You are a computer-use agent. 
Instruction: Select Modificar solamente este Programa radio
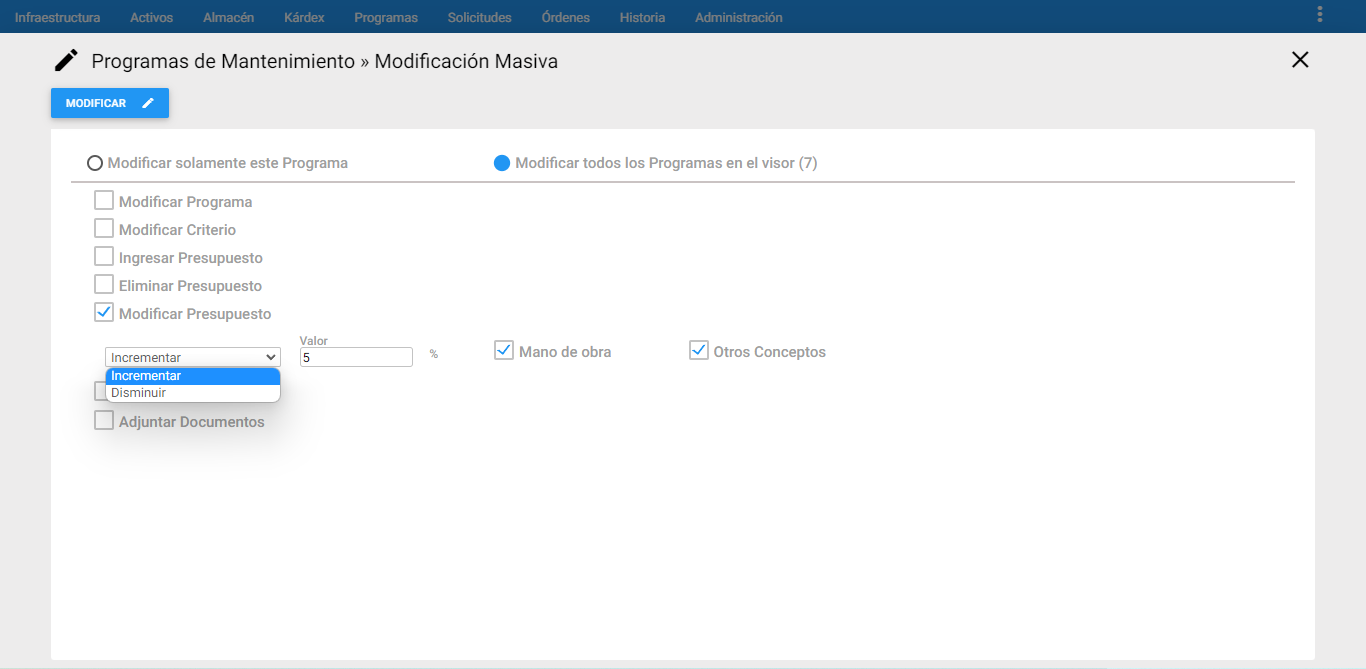tap(95, 163)
